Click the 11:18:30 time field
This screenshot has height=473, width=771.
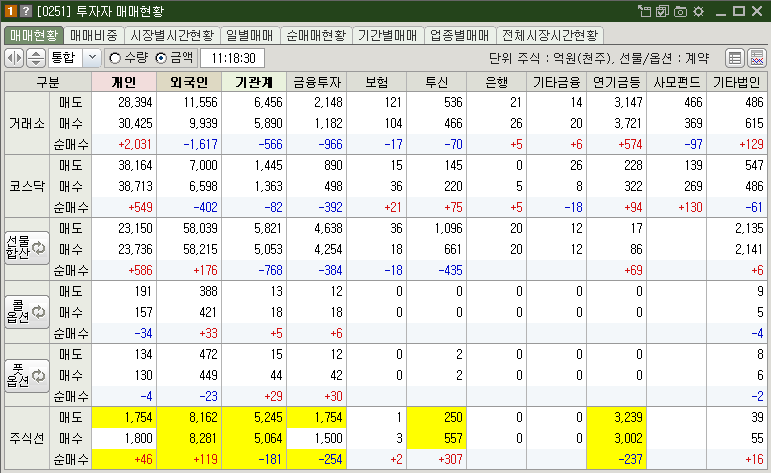click(x=233, y=58)
